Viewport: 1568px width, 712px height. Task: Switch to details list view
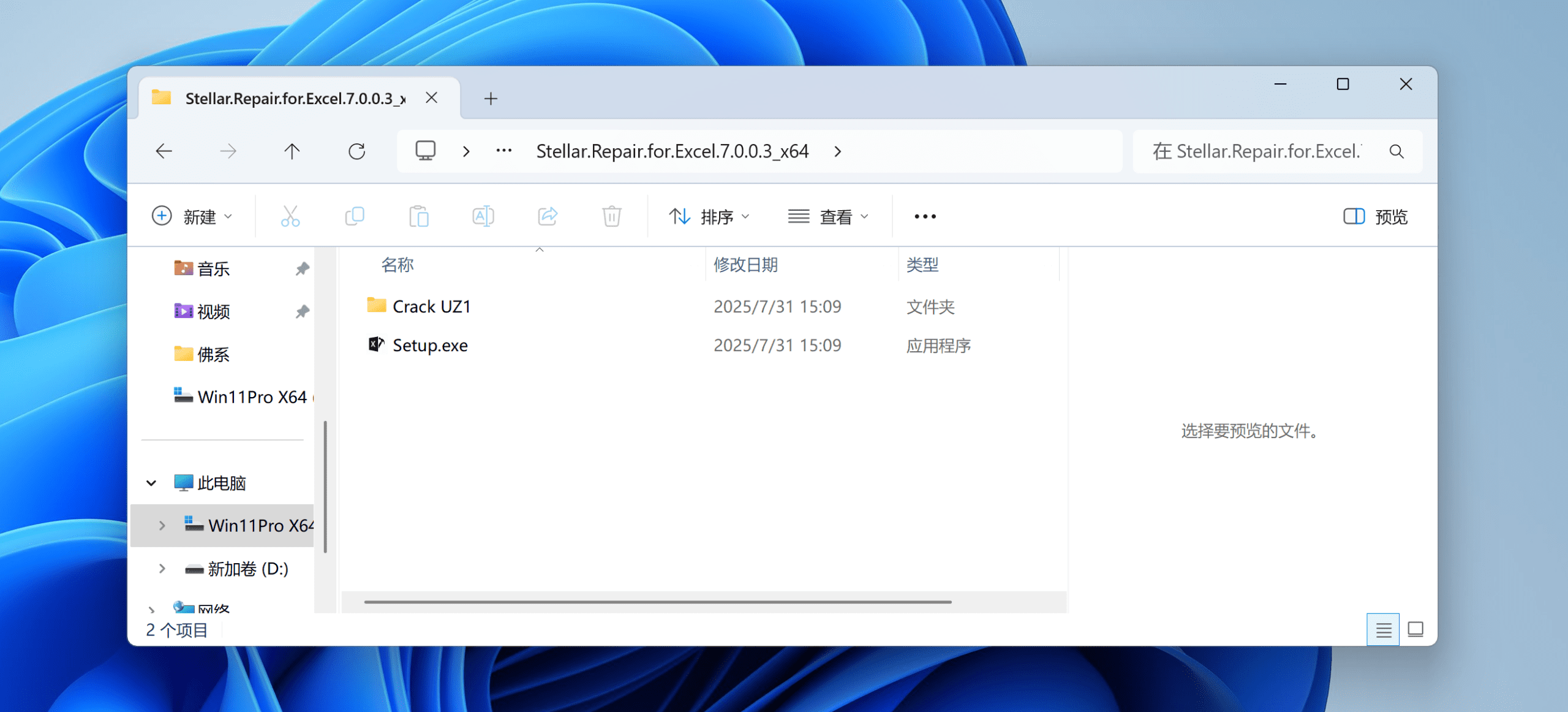coord(1383,629)
